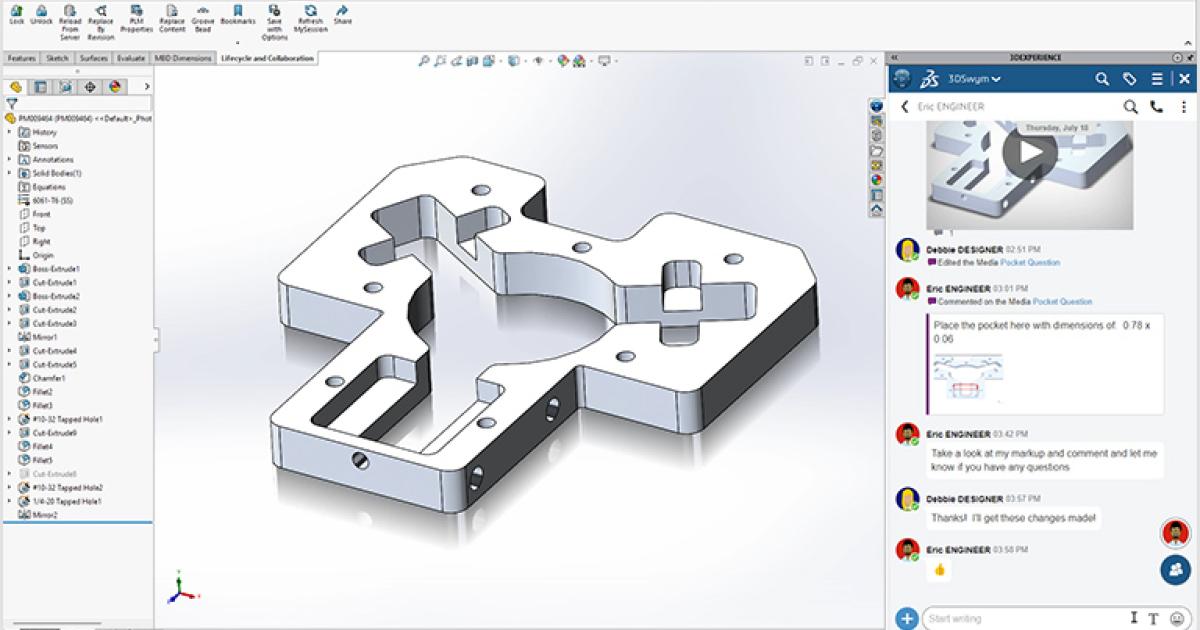Click the blue plus button beside the chat input

coord(906,619)
